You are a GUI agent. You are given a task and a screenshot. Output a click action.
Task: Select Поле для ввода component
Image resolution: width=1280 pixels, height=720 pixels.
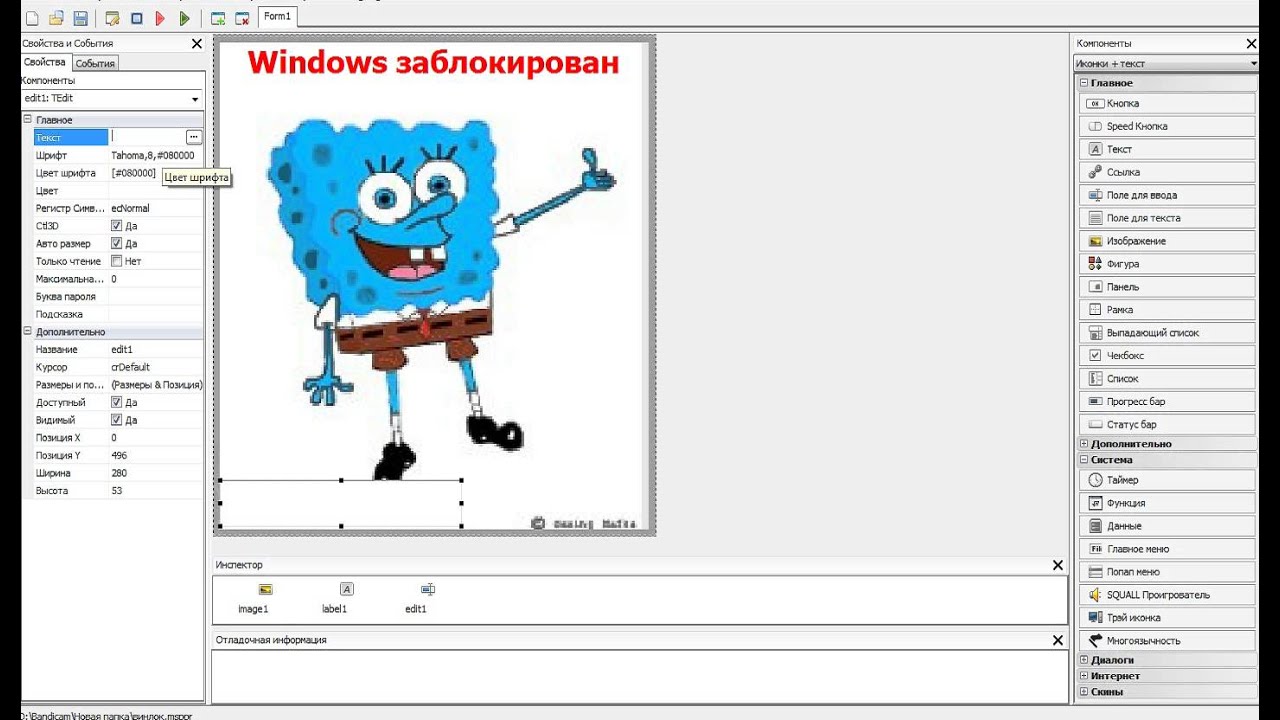[x=1167, y=195]
